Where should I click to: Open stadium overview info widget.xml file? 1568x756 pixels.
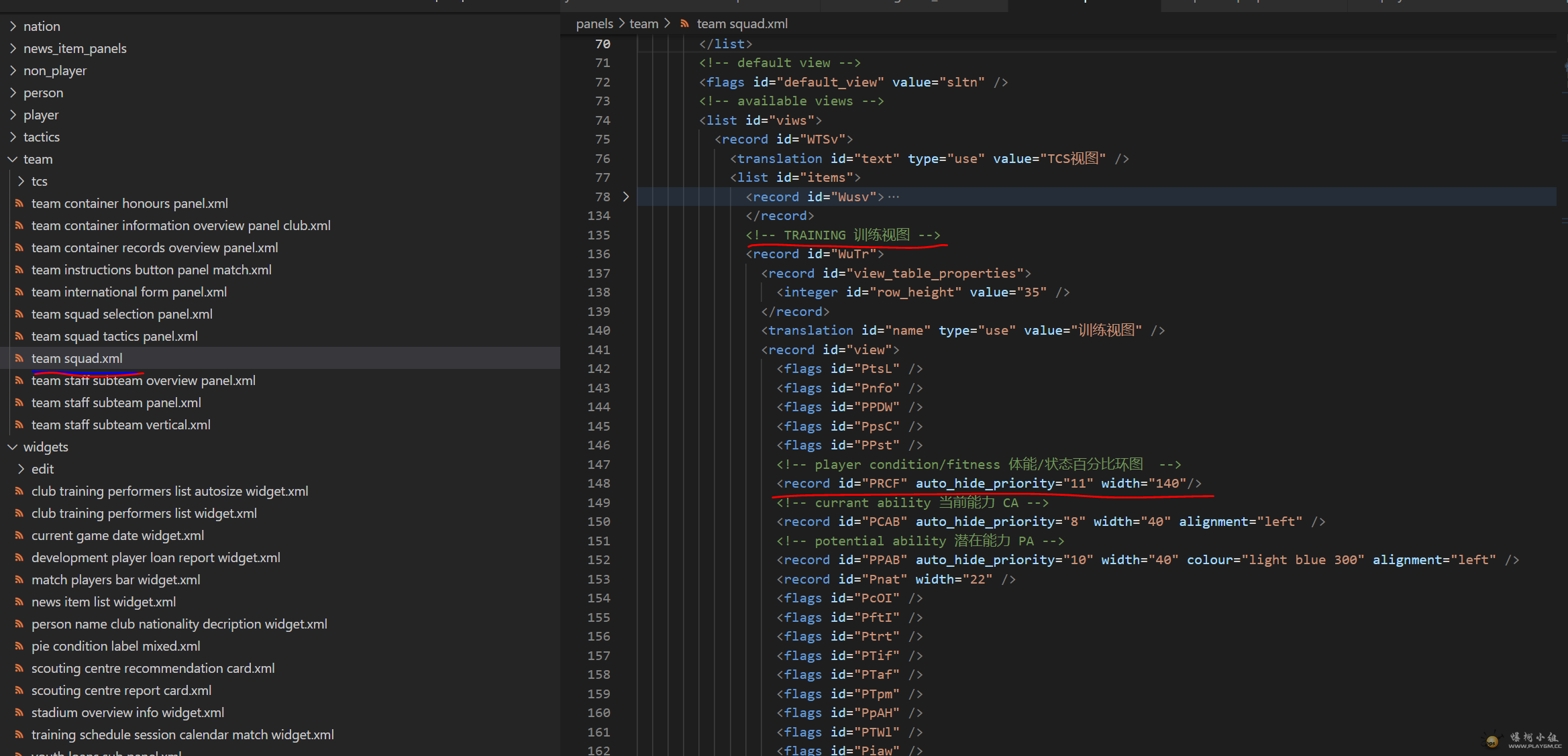[x=127, y=712]
